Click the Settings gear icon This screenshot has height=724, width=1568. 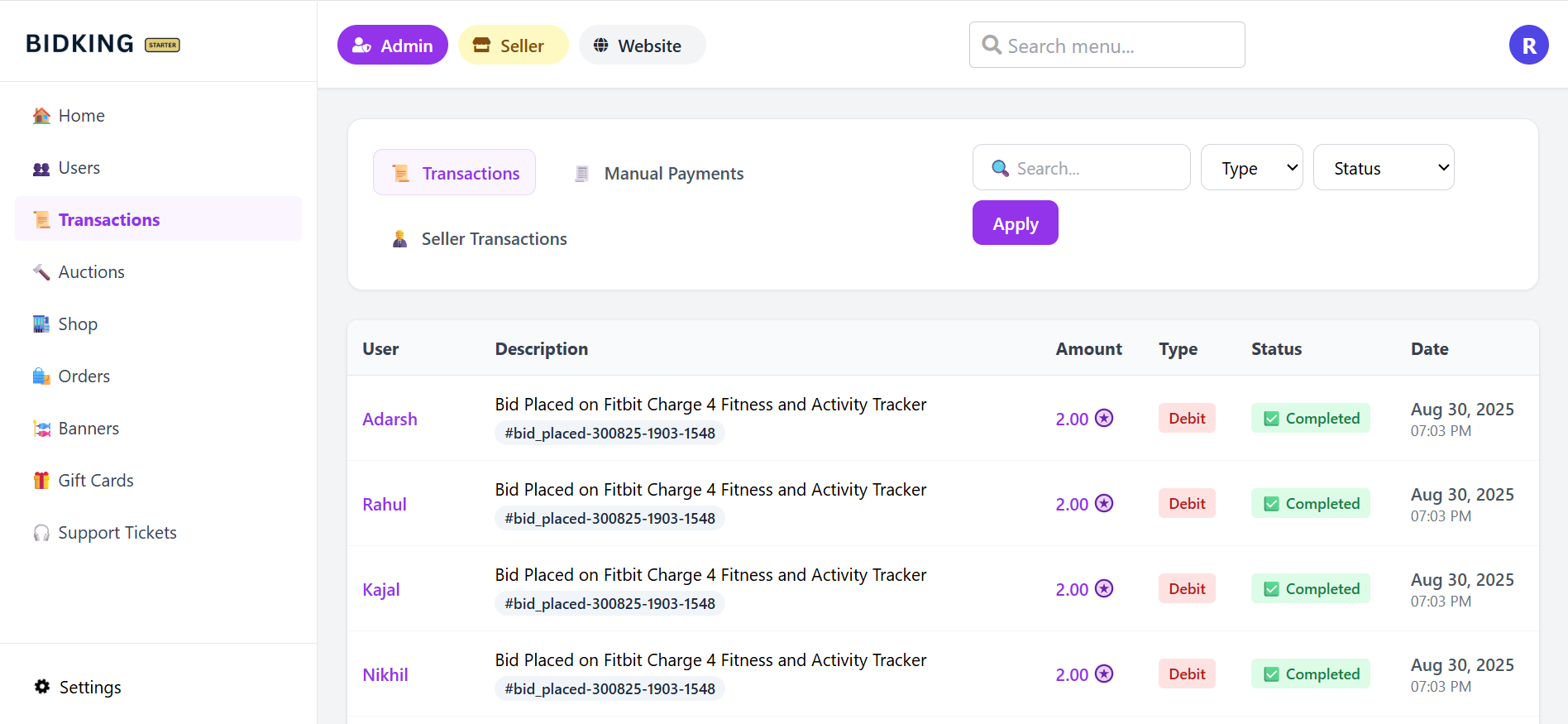pos(42,687)
